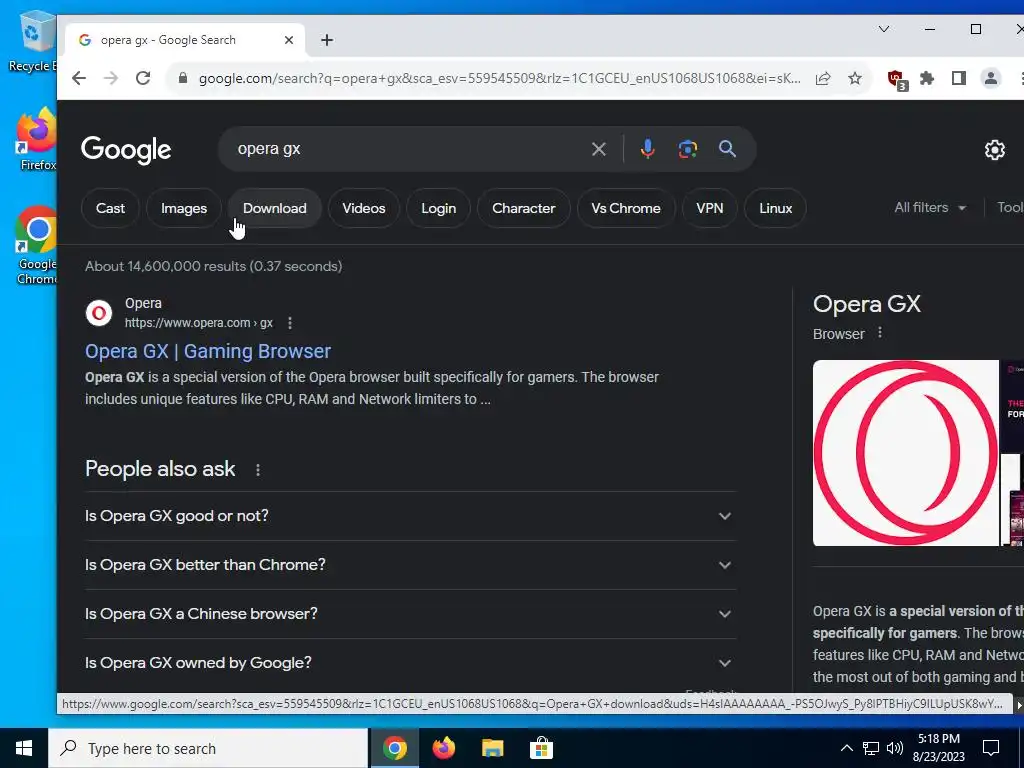
Task: Open the Opera GX | Gaming Browser result
Action: click(x=208, y=351)
